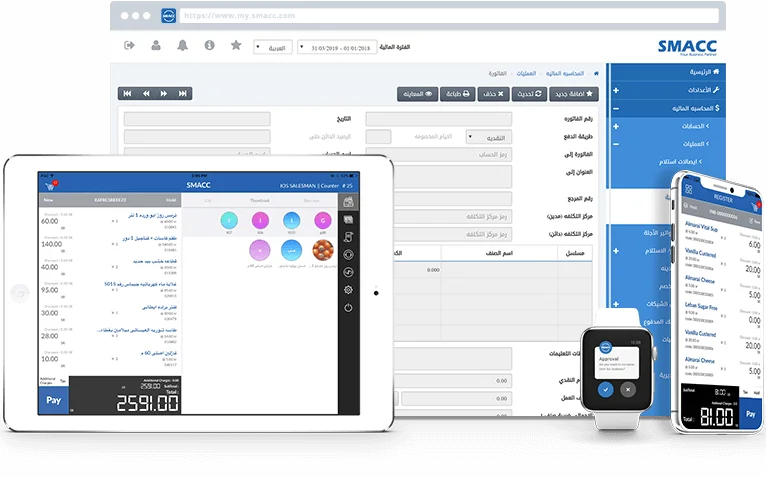The image size is (766, 477).
Task: Go to next record arrow
Action: point(164,93)
